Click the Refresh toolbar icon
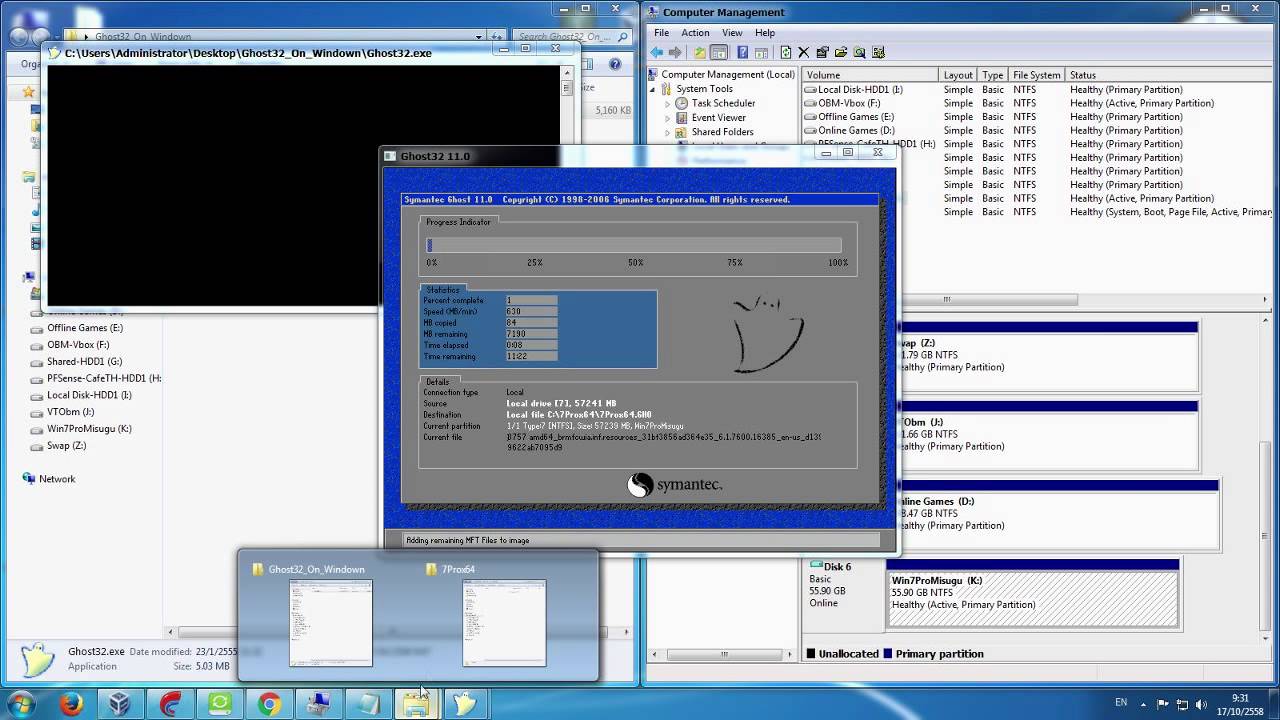Screen dimensions: 1280x720 786,52
